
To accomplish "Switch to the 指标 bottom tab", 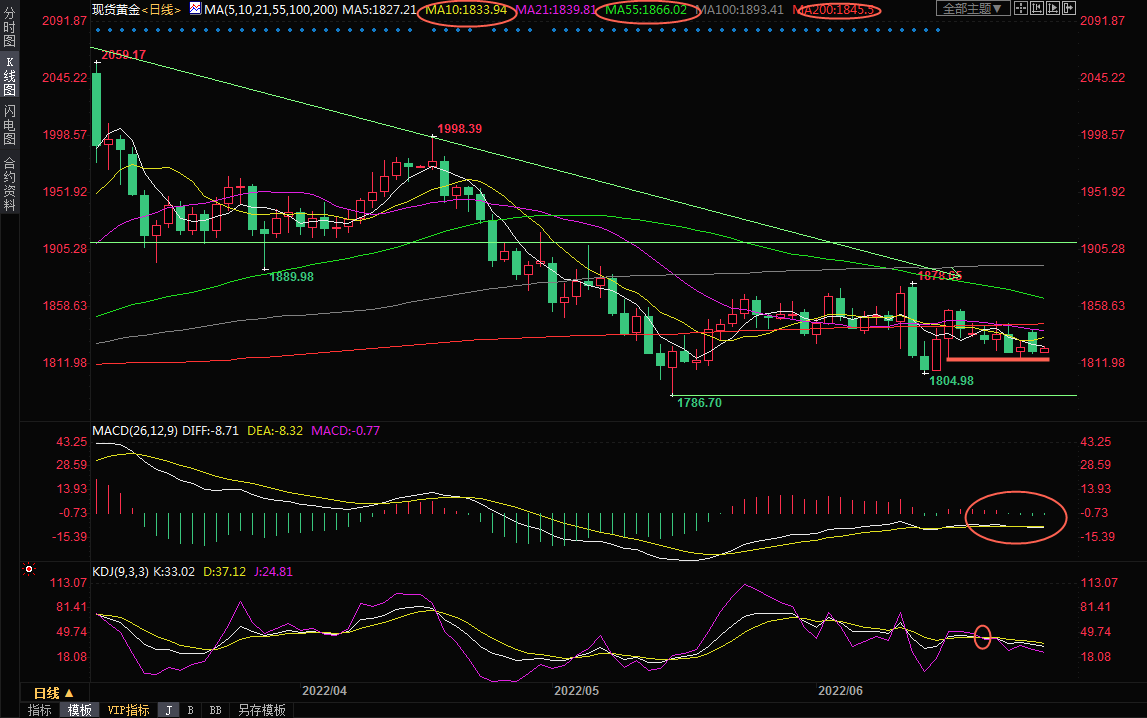I will point(40,710).
